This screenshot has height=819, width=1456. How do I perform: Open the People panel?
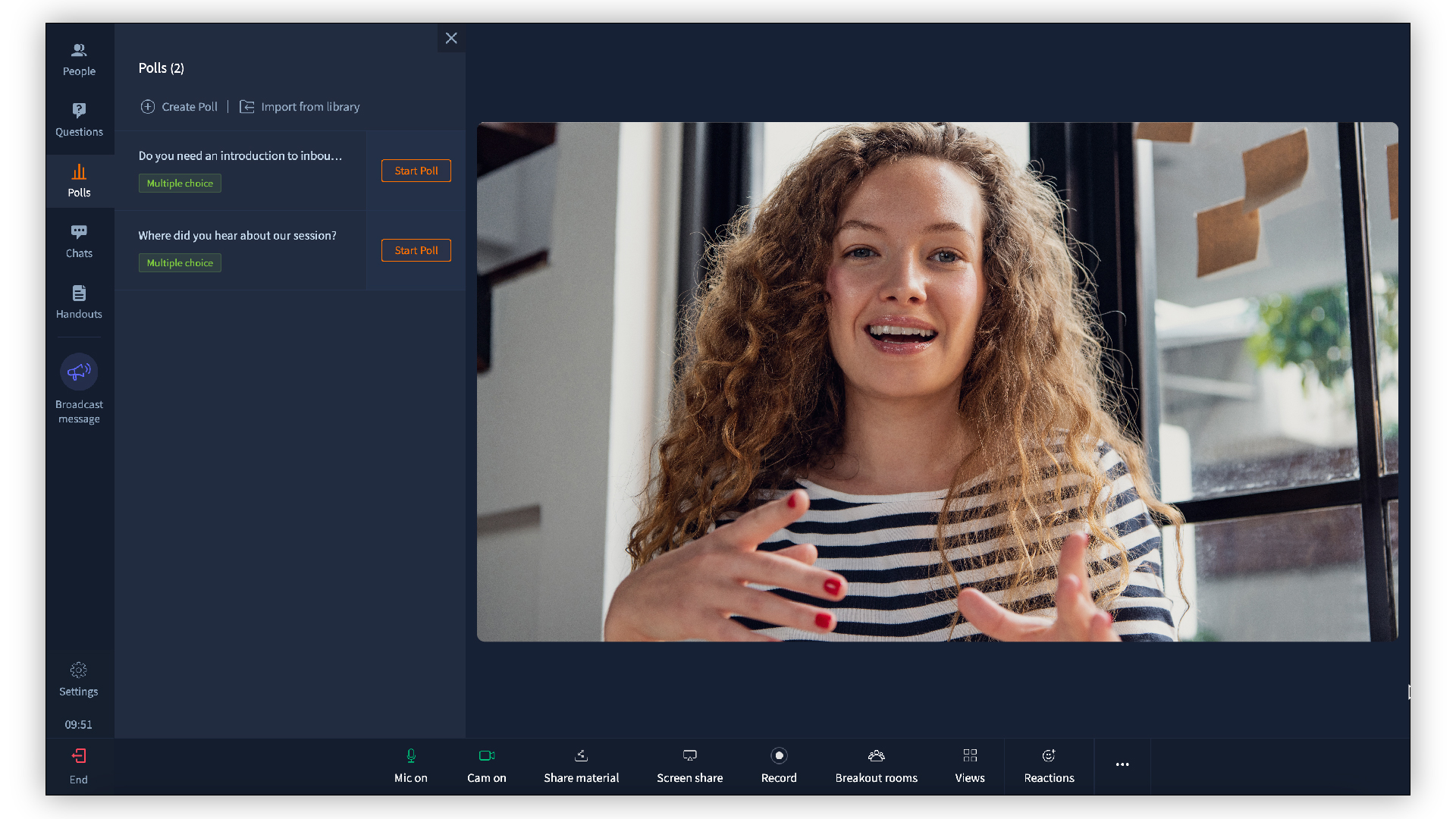pos(79,59)
